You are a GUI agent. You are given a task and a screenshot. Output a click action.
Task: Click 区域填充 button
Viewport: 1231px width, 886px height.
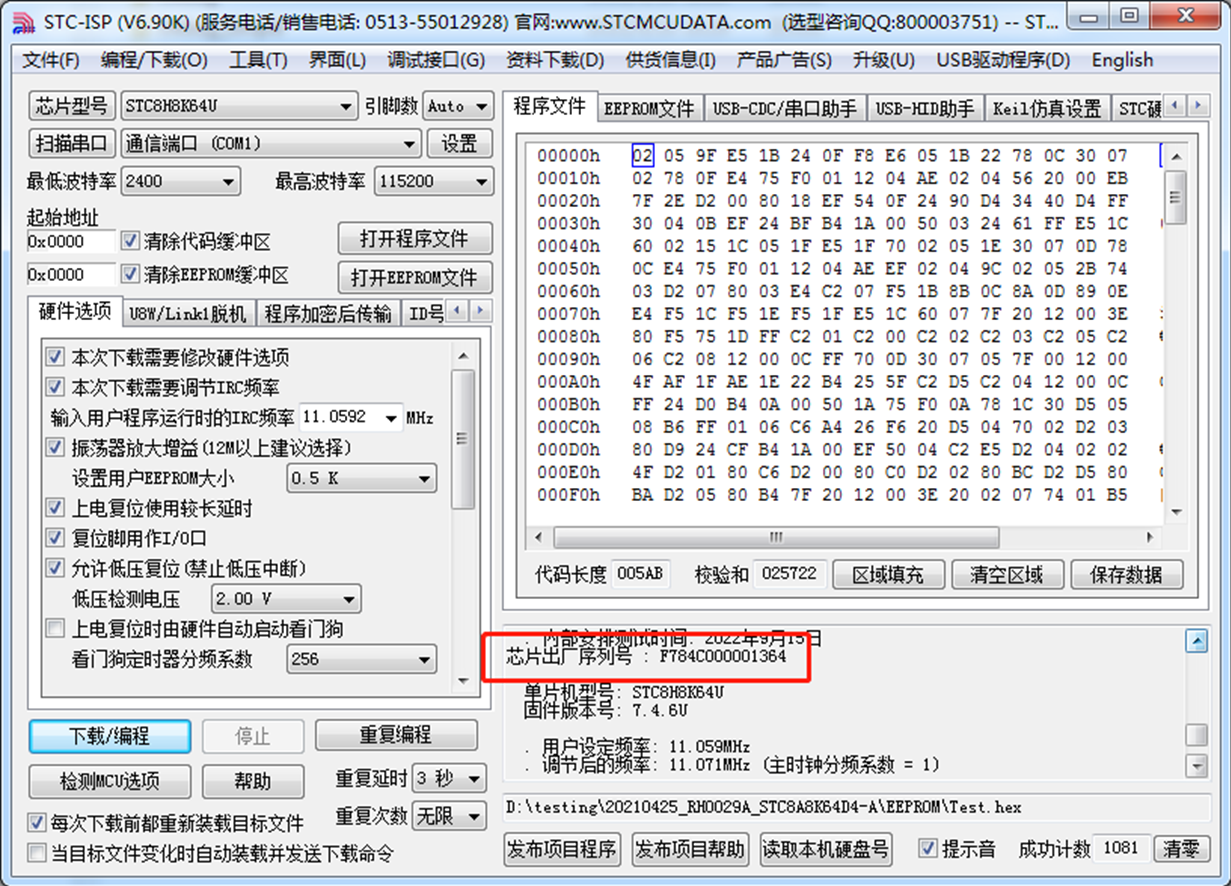click(x=887, y=575)
